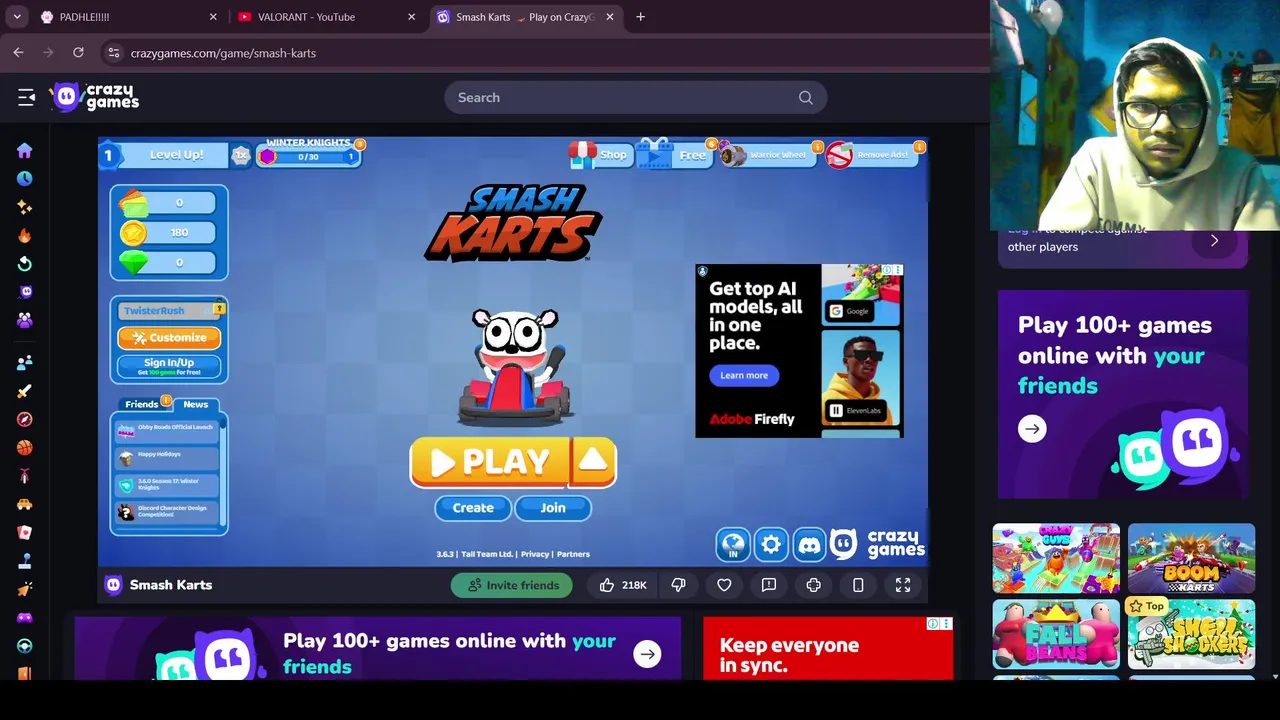Image resolution: width=1280 pixels, height=720 pixels.
Task: Open the Driving steering wheel icon
Action: tap(25, 646)
